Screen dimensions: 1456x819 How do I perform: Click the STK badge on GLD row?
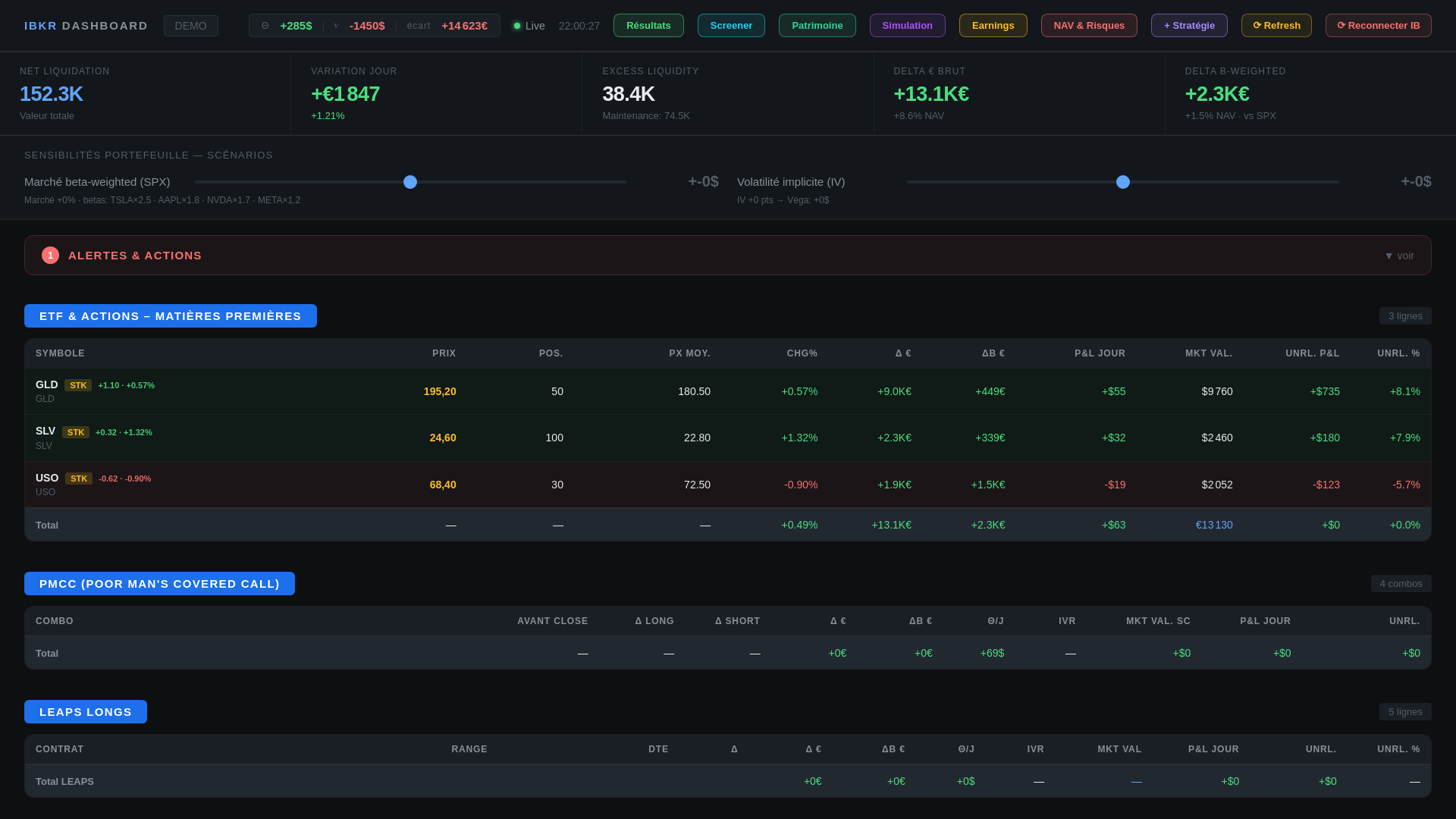coord(77,385)
